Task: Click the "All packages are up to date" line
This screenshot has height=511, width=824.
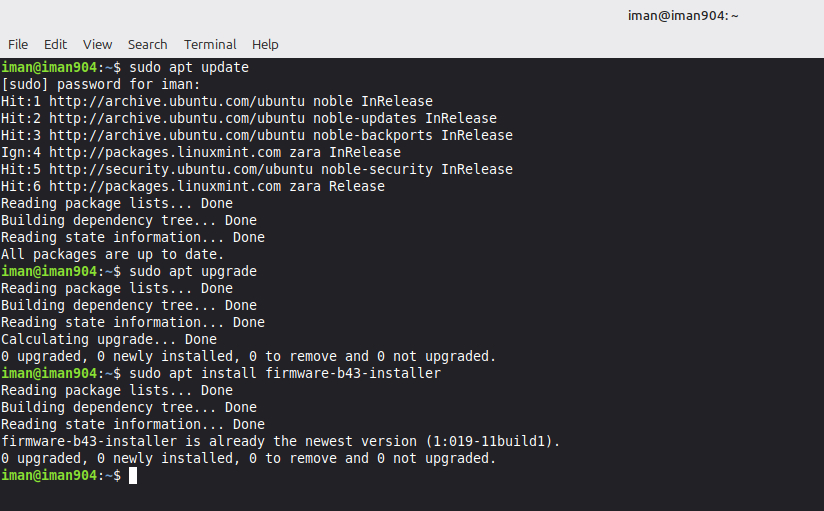Action: pos(112,254)
